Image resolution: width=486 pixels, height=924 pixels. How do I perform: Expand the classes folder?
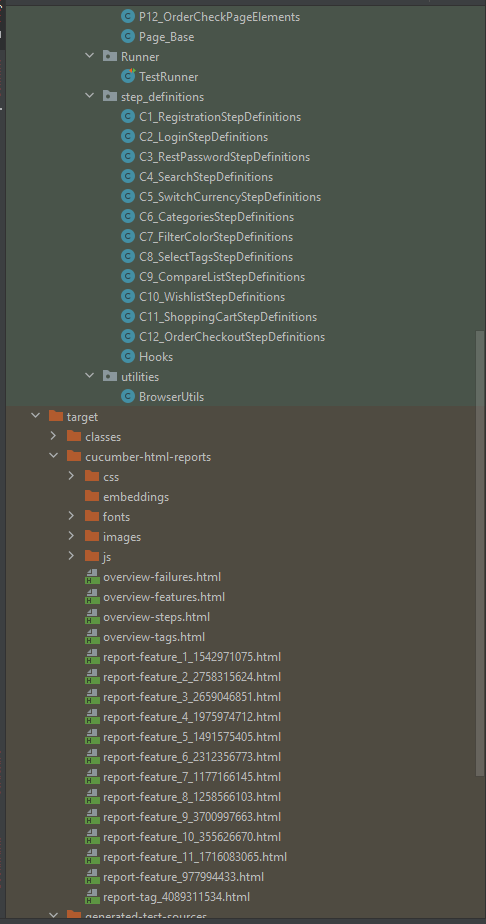click(x=54, y=436)
